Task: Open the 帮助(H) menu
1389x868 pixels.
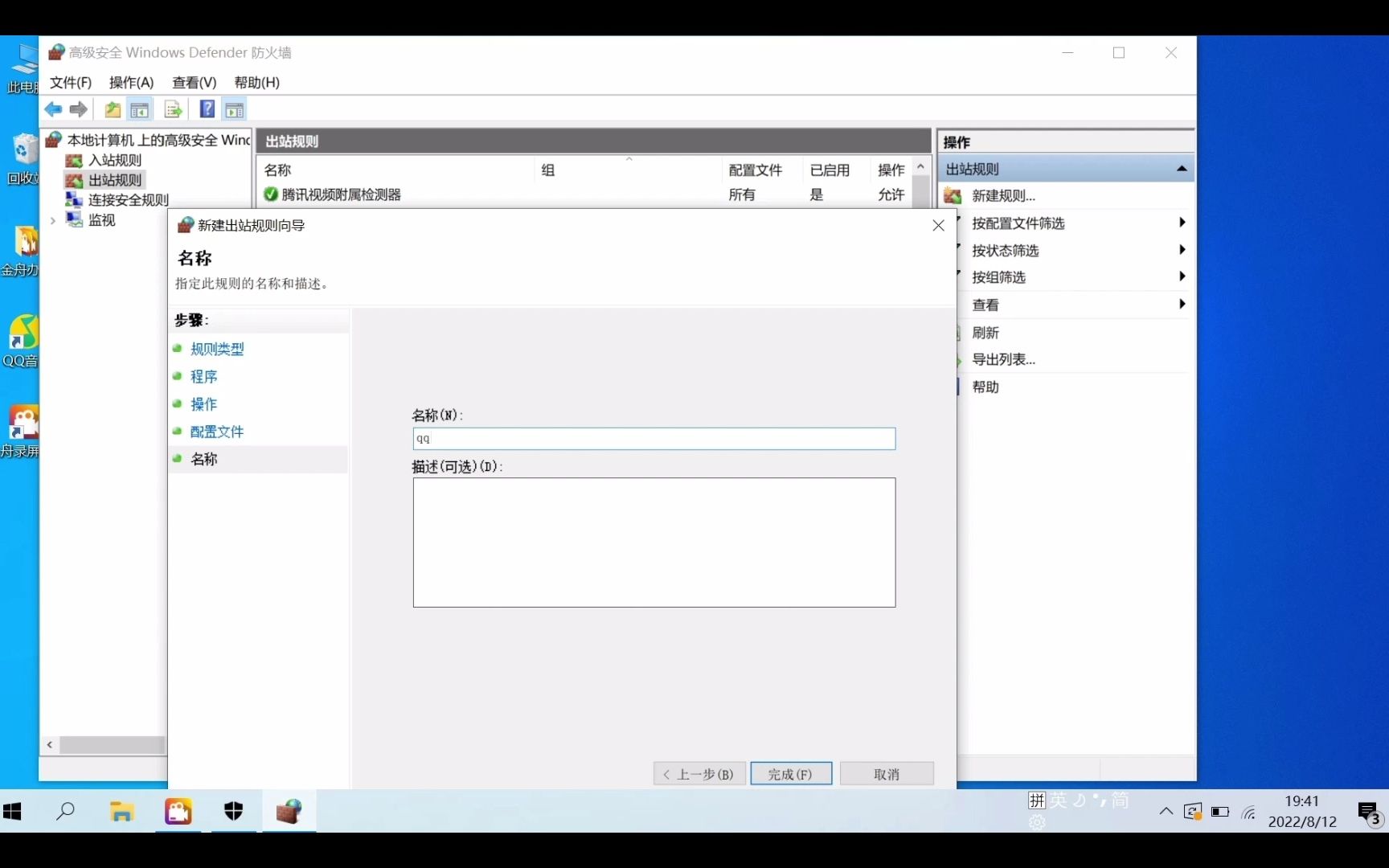Action: 257,82
